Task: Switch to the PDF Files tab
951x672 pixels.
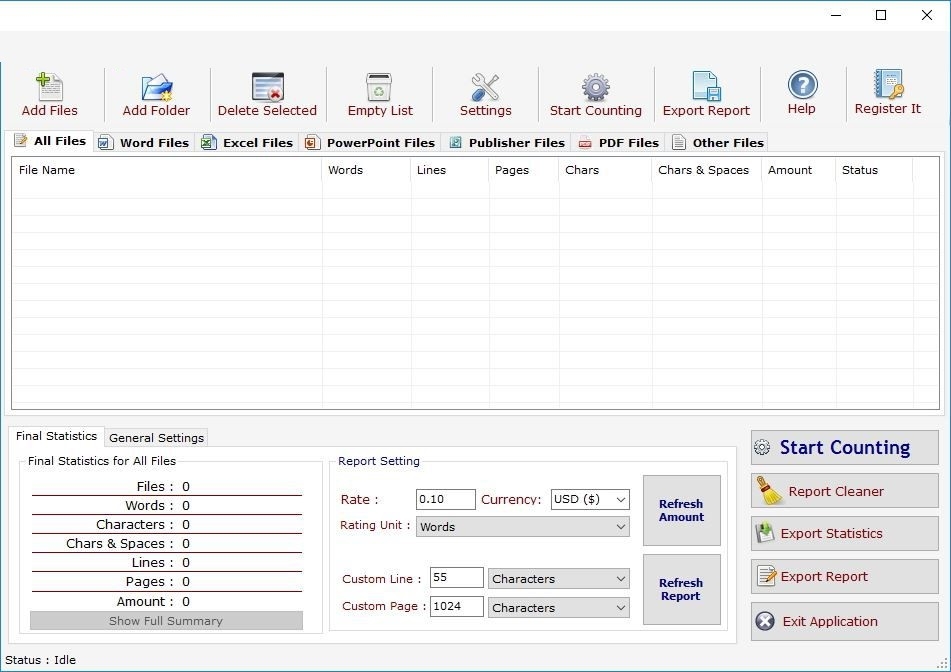Action: 618,143
